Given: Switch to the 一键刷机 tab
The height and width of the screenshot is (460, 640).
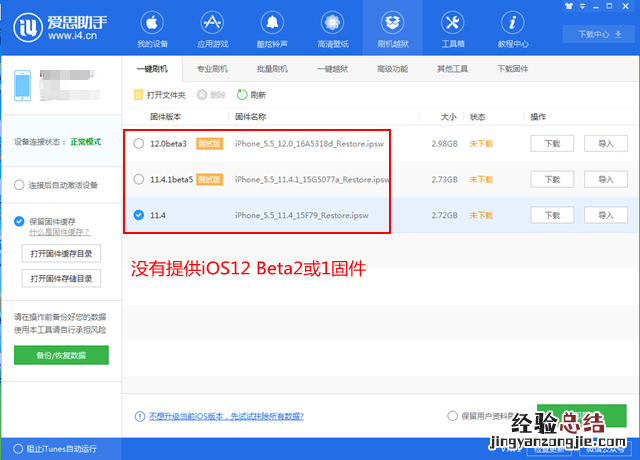Looking at the screenshot, I should pyautogui.click(x=152, y=69).
